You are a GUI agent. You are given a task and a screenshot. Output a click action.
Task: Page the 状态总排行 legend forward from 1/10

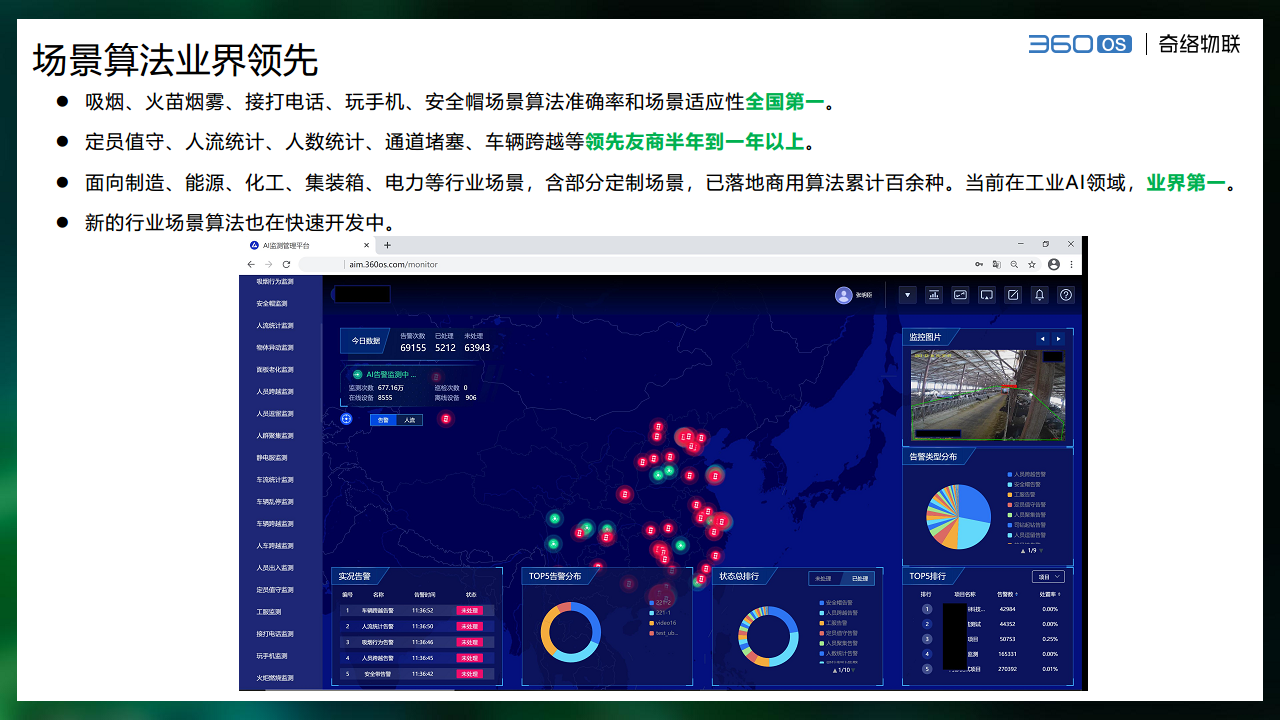click(852, 670)
